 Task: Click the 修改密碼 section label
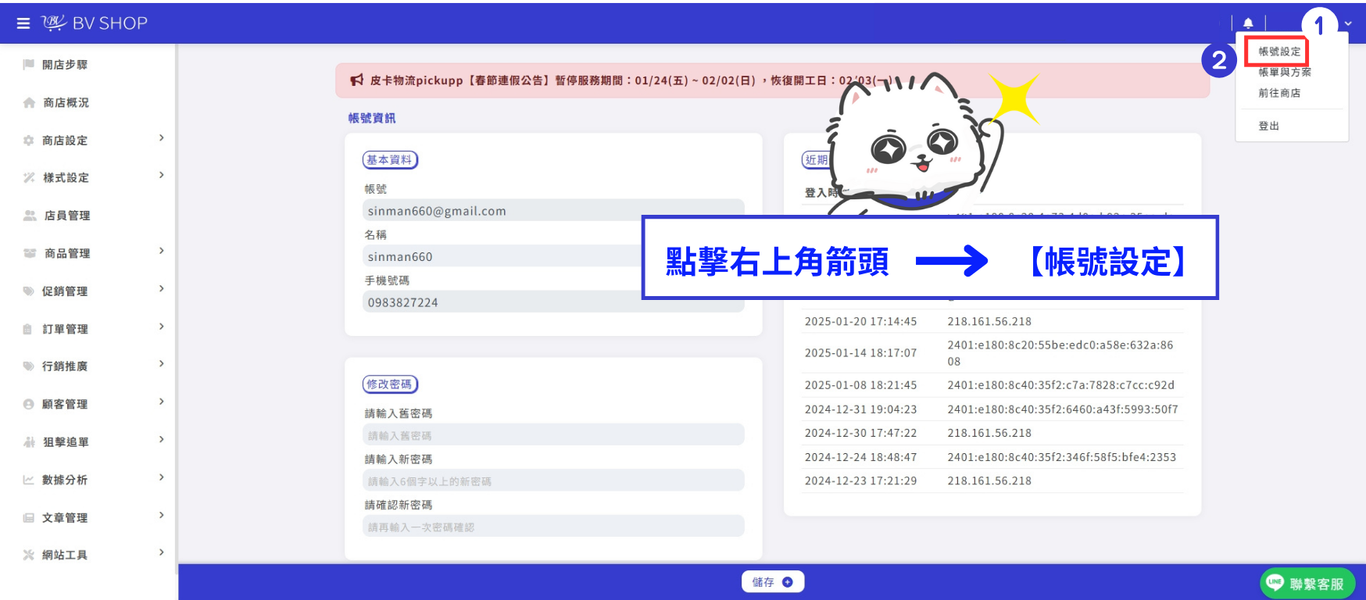[390, 384]
